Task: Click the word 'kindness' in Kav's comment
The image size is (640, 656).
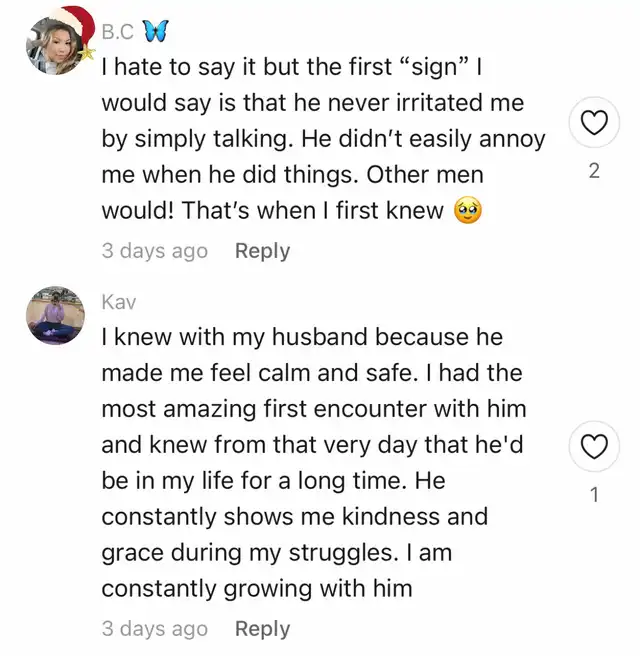Action: coord(391,517)
